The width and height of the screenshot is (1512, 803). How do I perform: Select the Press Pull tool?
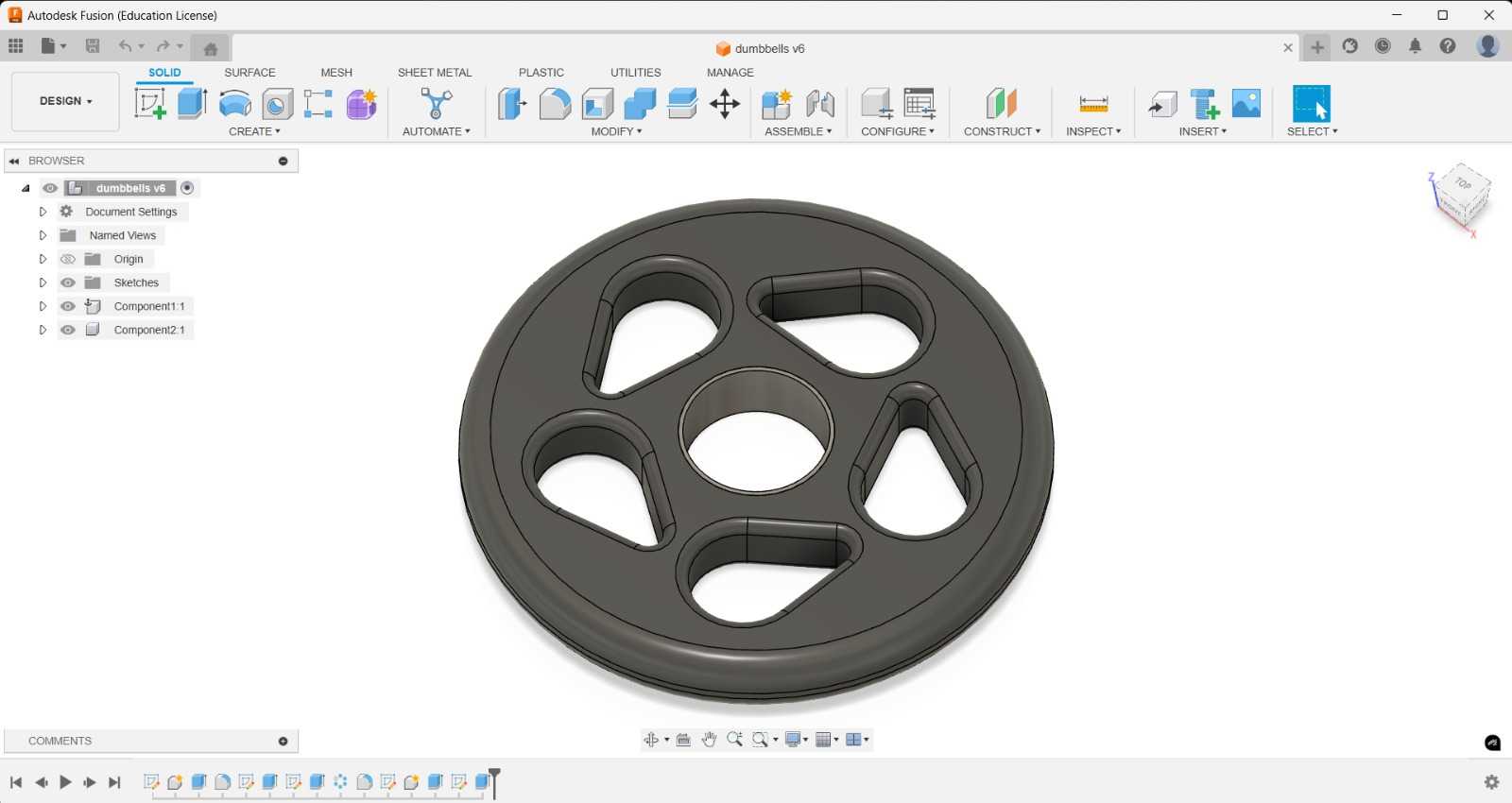512,104
